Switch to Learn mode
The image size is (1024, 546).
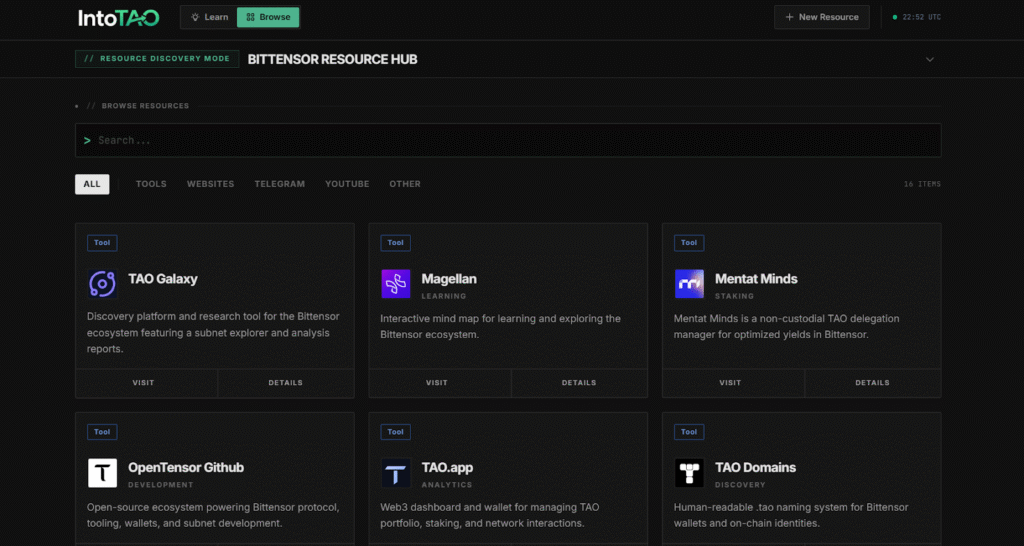click(209, 17)
